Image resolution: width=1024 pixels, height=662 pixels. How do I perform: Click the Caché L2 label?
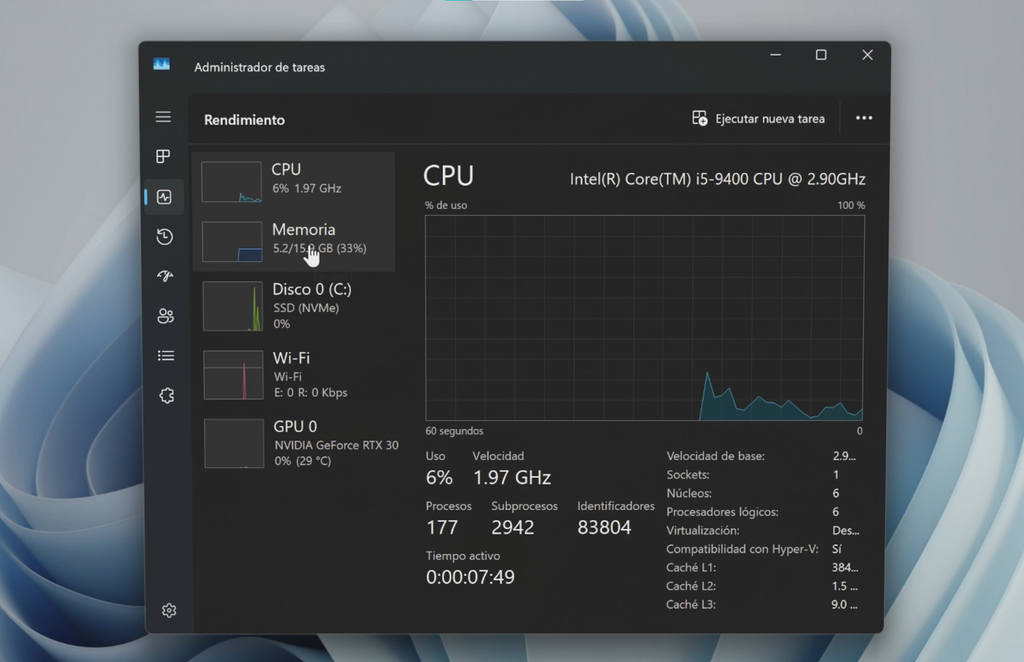pos(691,586)
